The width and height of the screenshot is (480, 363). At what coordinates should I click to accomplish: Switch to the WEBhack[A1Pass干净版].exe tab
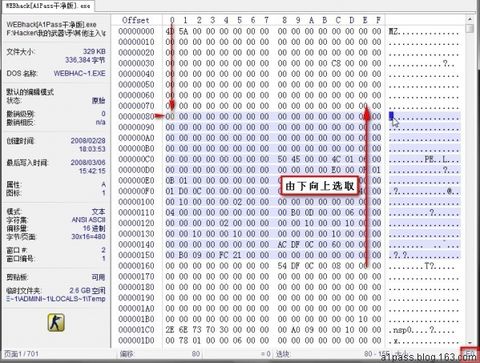pos(48,6)
